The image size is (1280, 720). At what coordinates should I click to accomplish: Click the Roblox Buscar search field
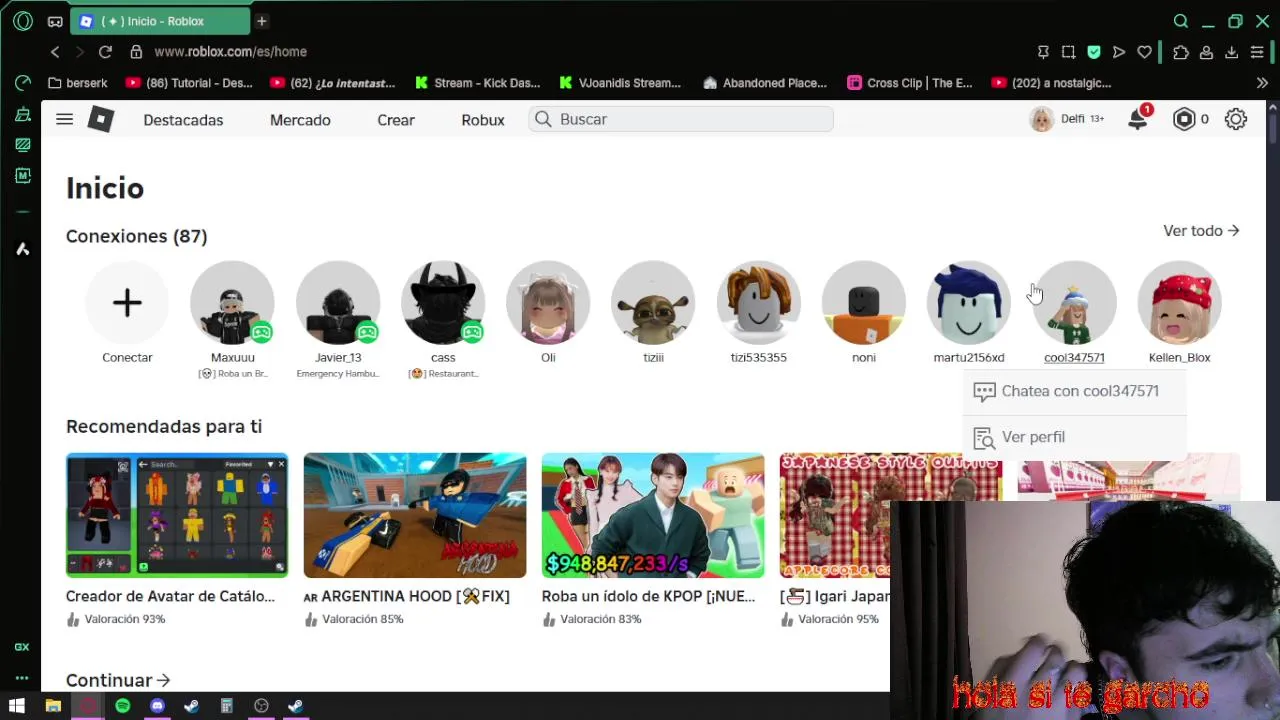tap(681, 119)
